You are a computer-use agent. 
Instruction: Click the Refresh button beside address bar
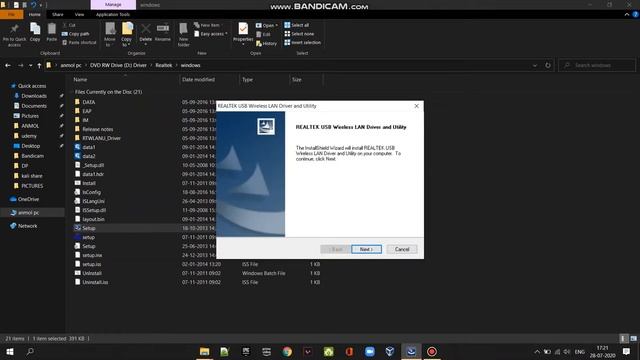548,65
